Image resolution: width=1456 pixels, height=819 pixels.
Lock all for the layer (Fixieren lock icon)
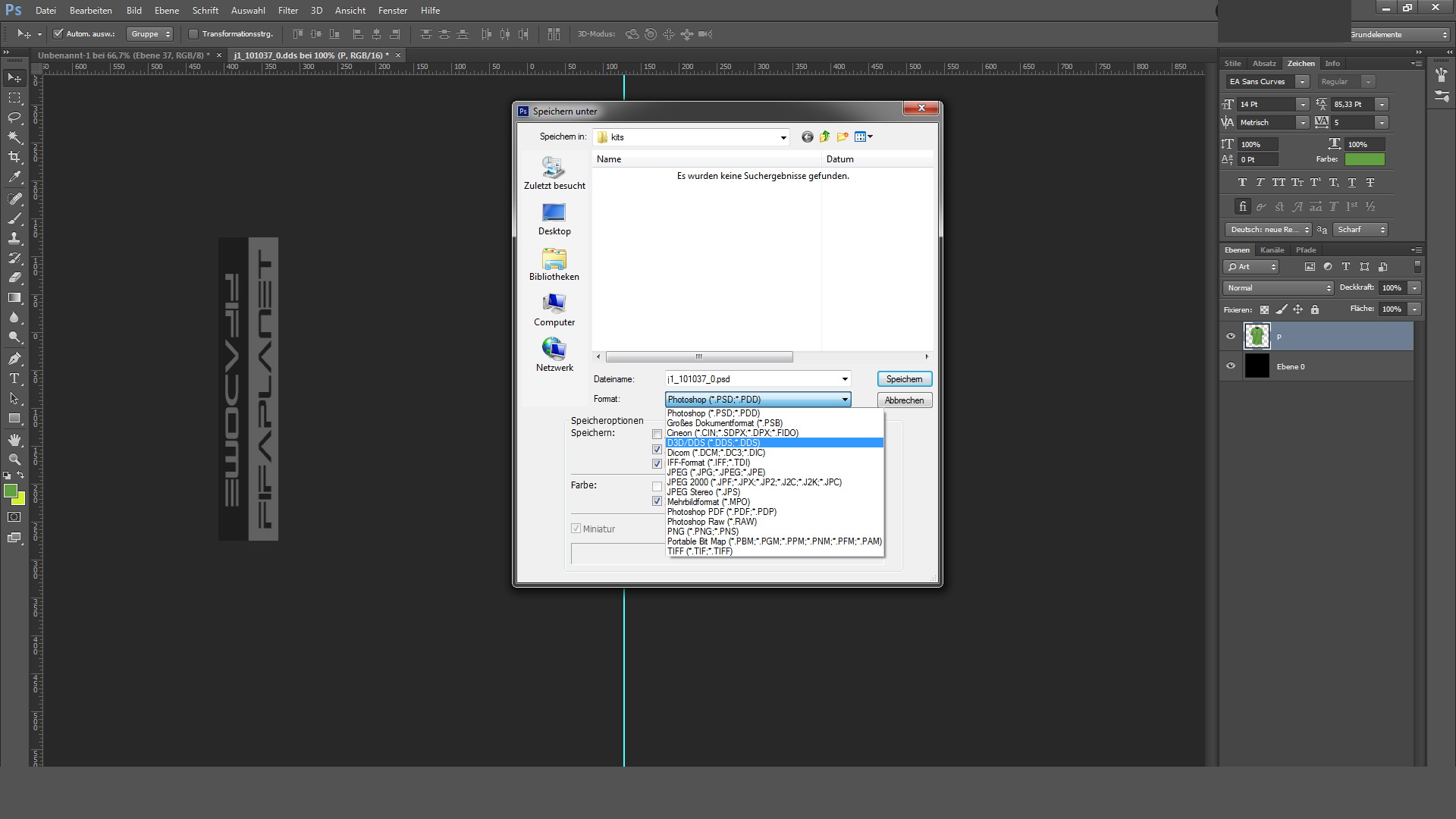pyautogui.click(x=1315, y=309)
